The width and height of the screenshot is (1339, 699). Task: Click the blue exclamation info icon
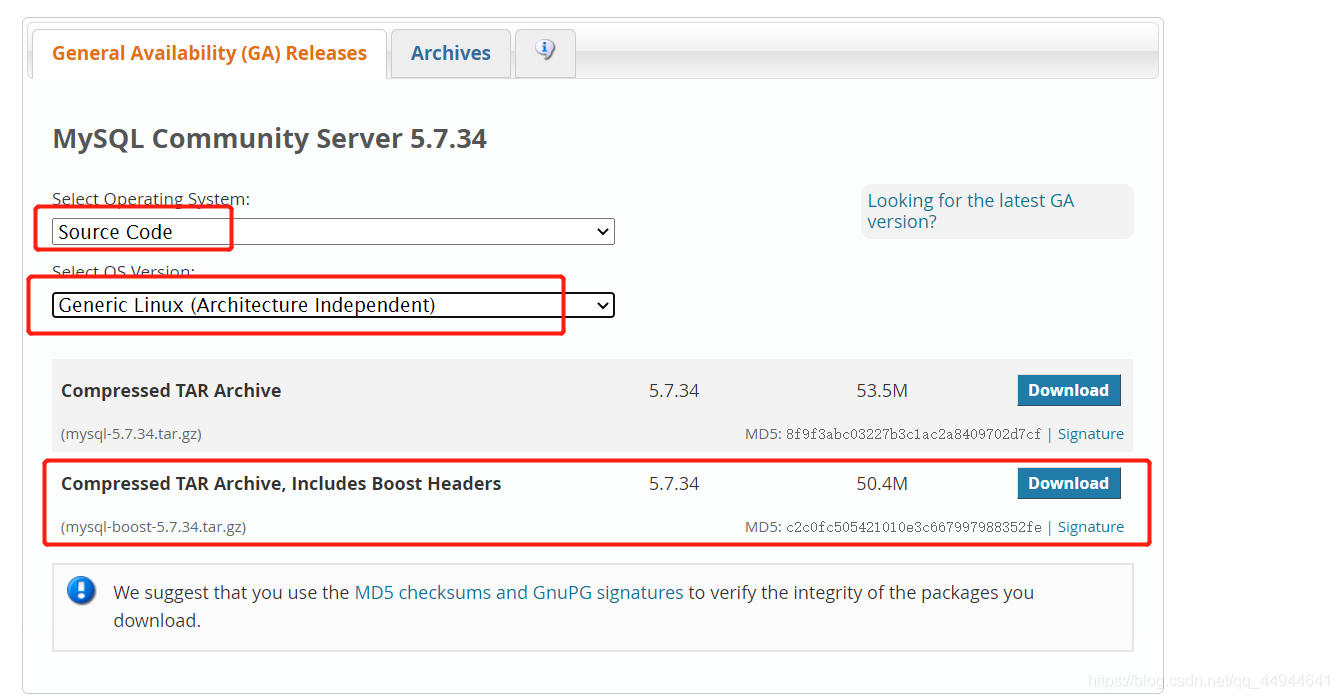click(x=82, y=590)
